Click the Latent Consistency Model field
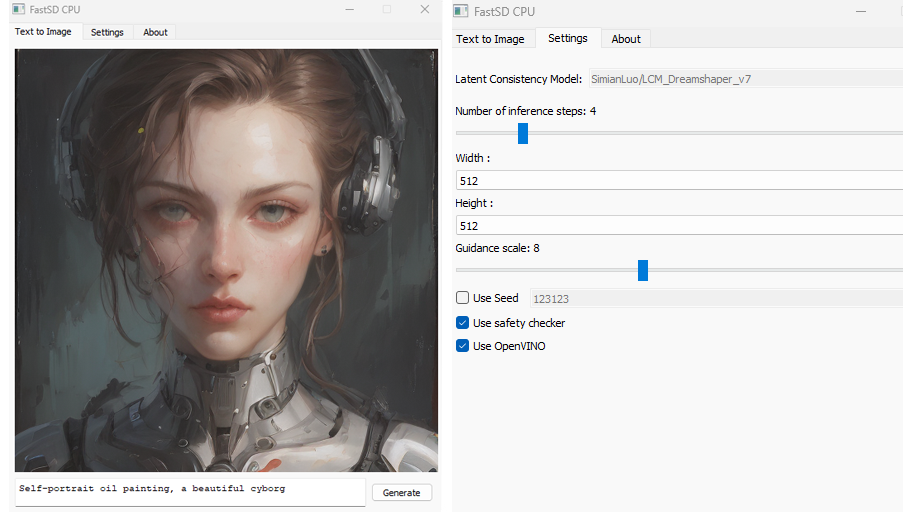 (x=744, y=79)
